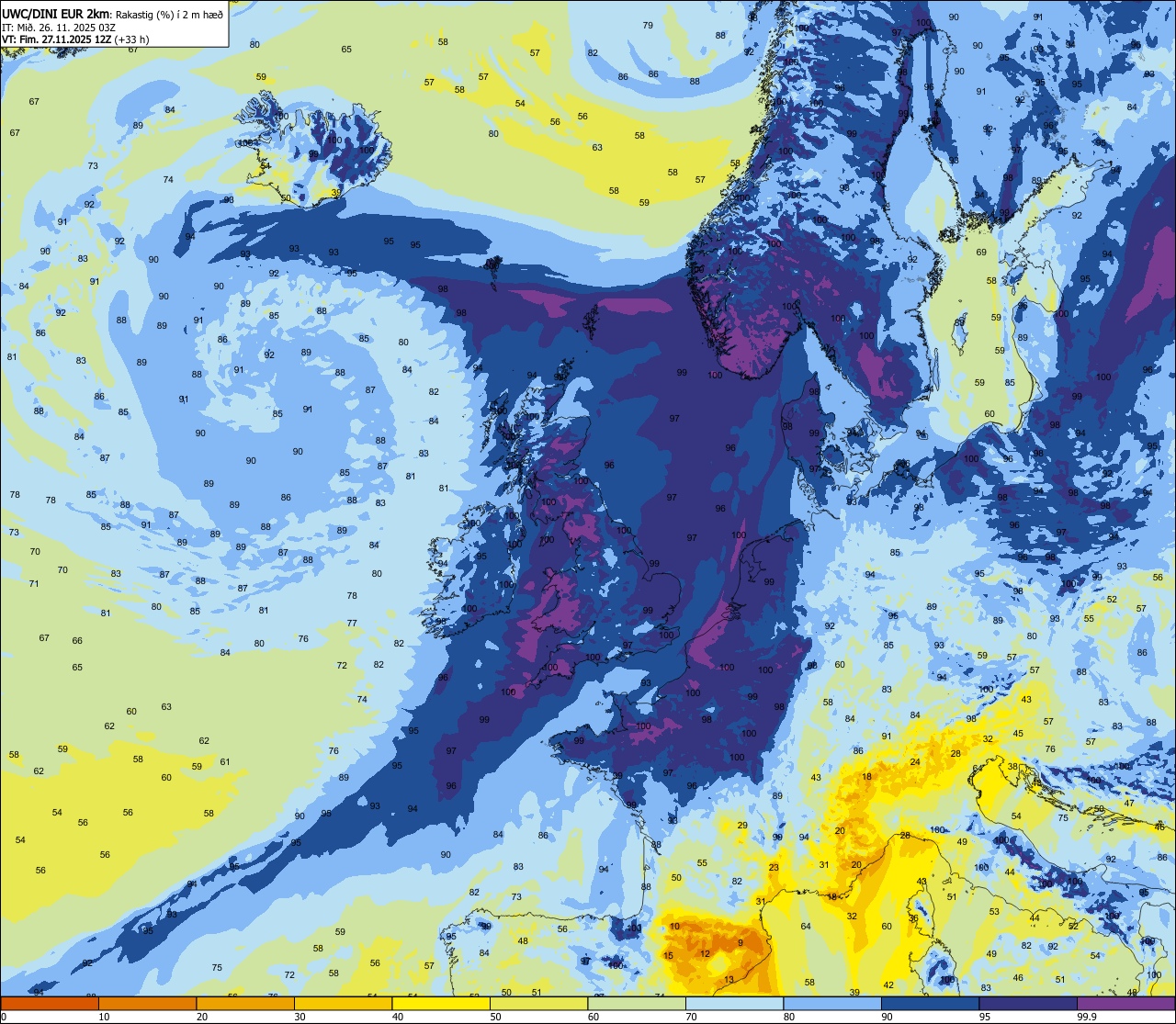The image size is (1176, 1024).
Task: Click the map value '47'
Action: click(x=1129, y=804)
